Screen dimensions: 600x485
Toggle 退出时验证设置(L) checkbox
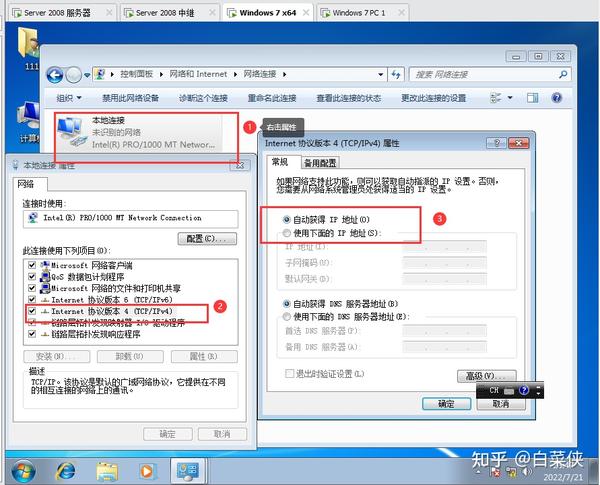289,374
